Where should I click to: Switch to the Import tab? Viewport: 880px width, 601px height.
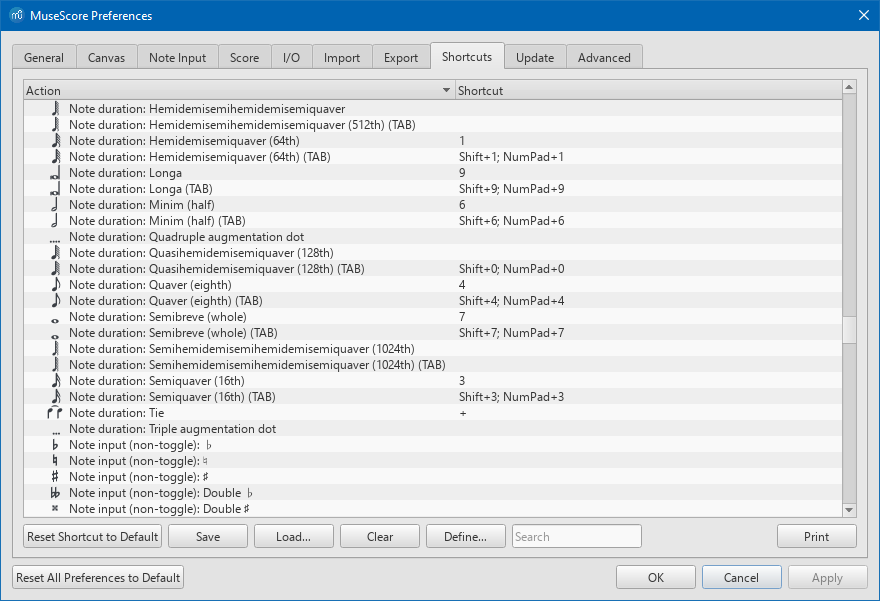coord(342,58)
